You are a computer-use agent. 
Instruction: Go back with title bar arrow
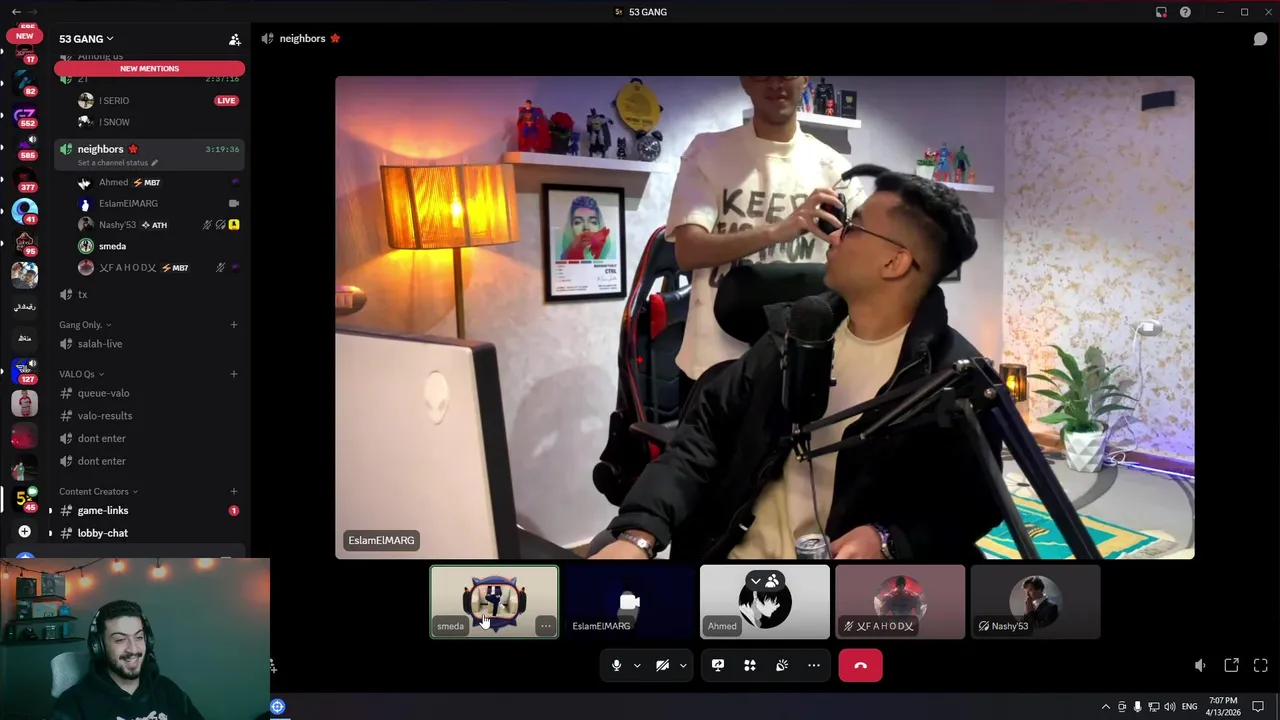(x=16, y=12)
